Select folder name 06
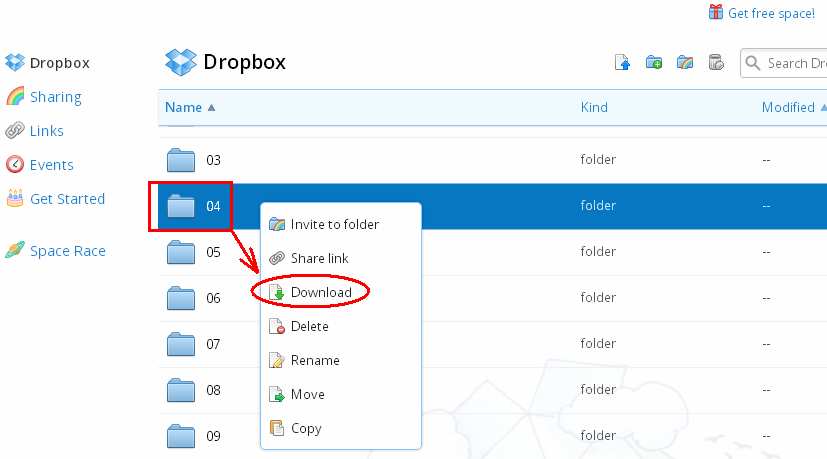This screenshot has height=459, width=827. coord(213,298)
